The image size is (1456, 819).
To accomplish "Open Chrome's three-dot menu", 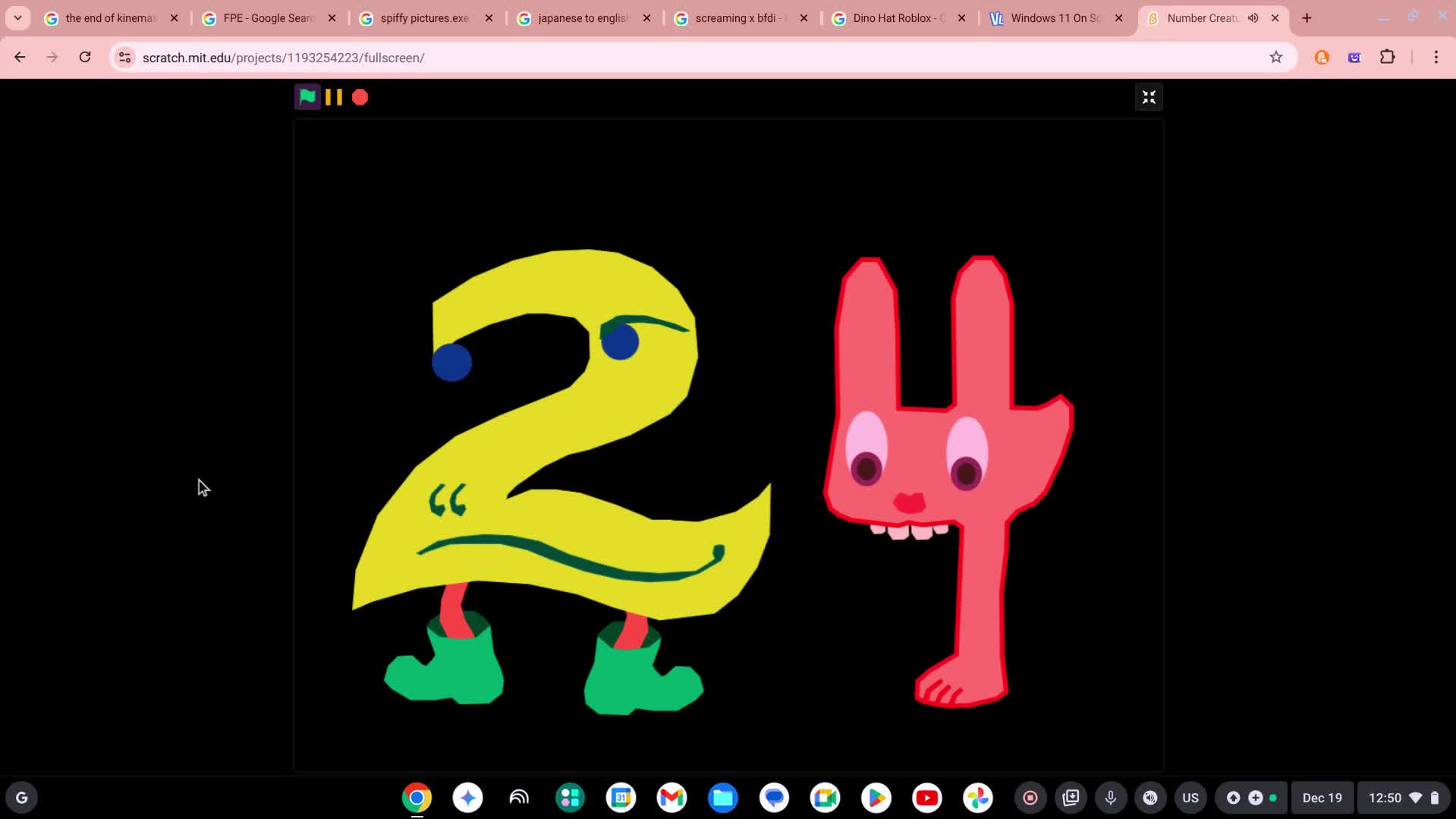I will 1436,57.
